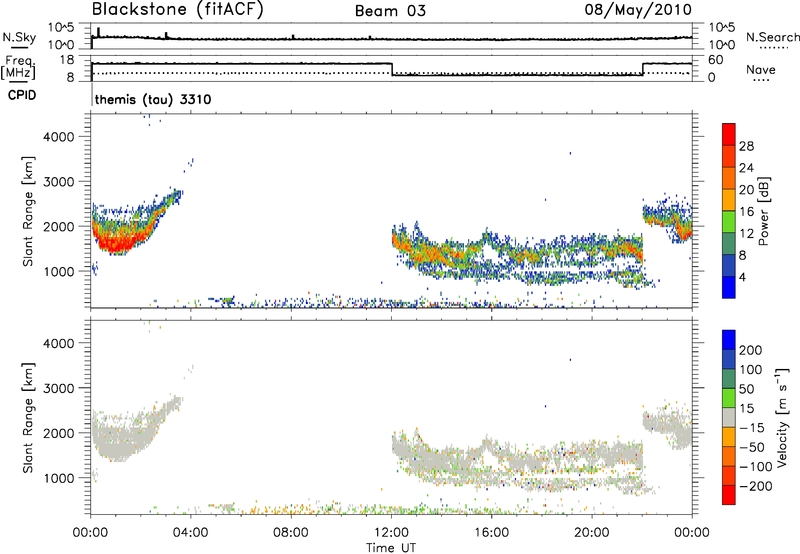Select the 'Blackstone (fitACF)' title text
Image resolution: width=800 pixels, height=554 pixels.
178,9
